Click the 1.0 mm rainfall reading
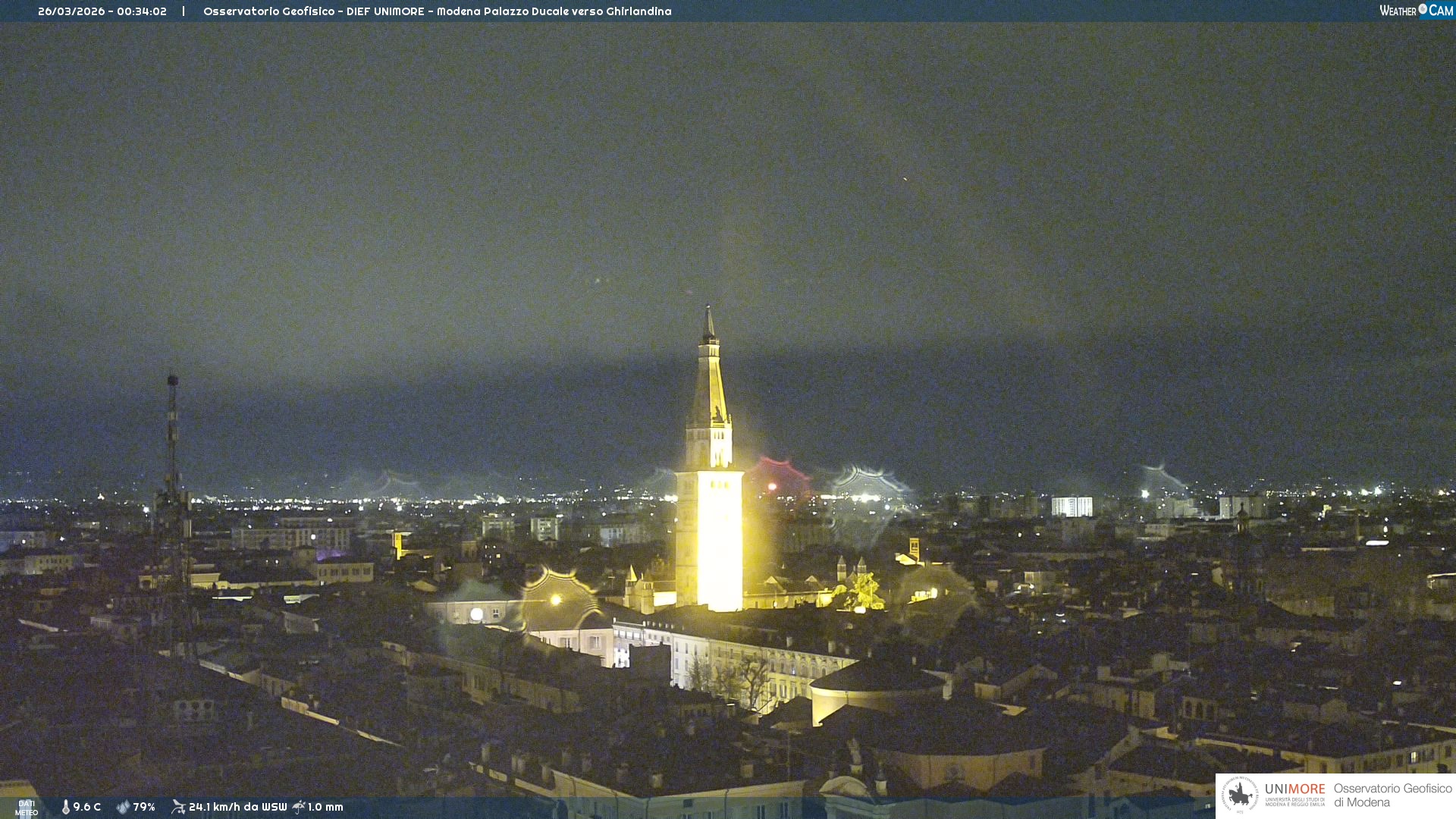This screenshot has height=819, width=1456. pos(325,807)
